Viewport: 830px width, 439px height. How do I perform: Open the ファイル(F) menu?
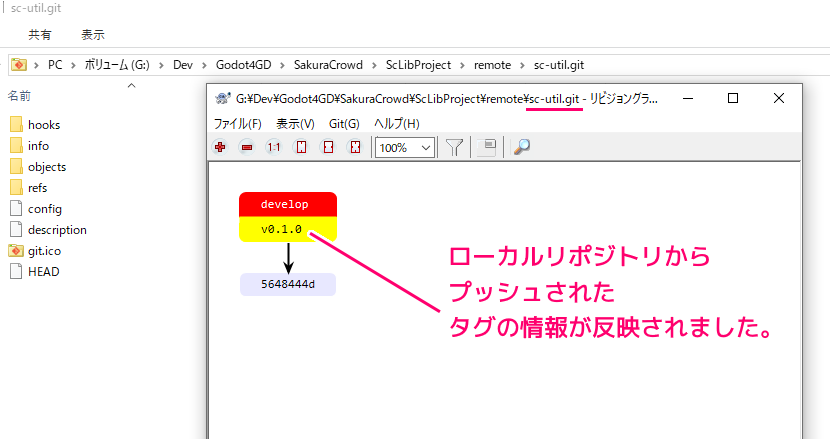(x=237, y=124)
